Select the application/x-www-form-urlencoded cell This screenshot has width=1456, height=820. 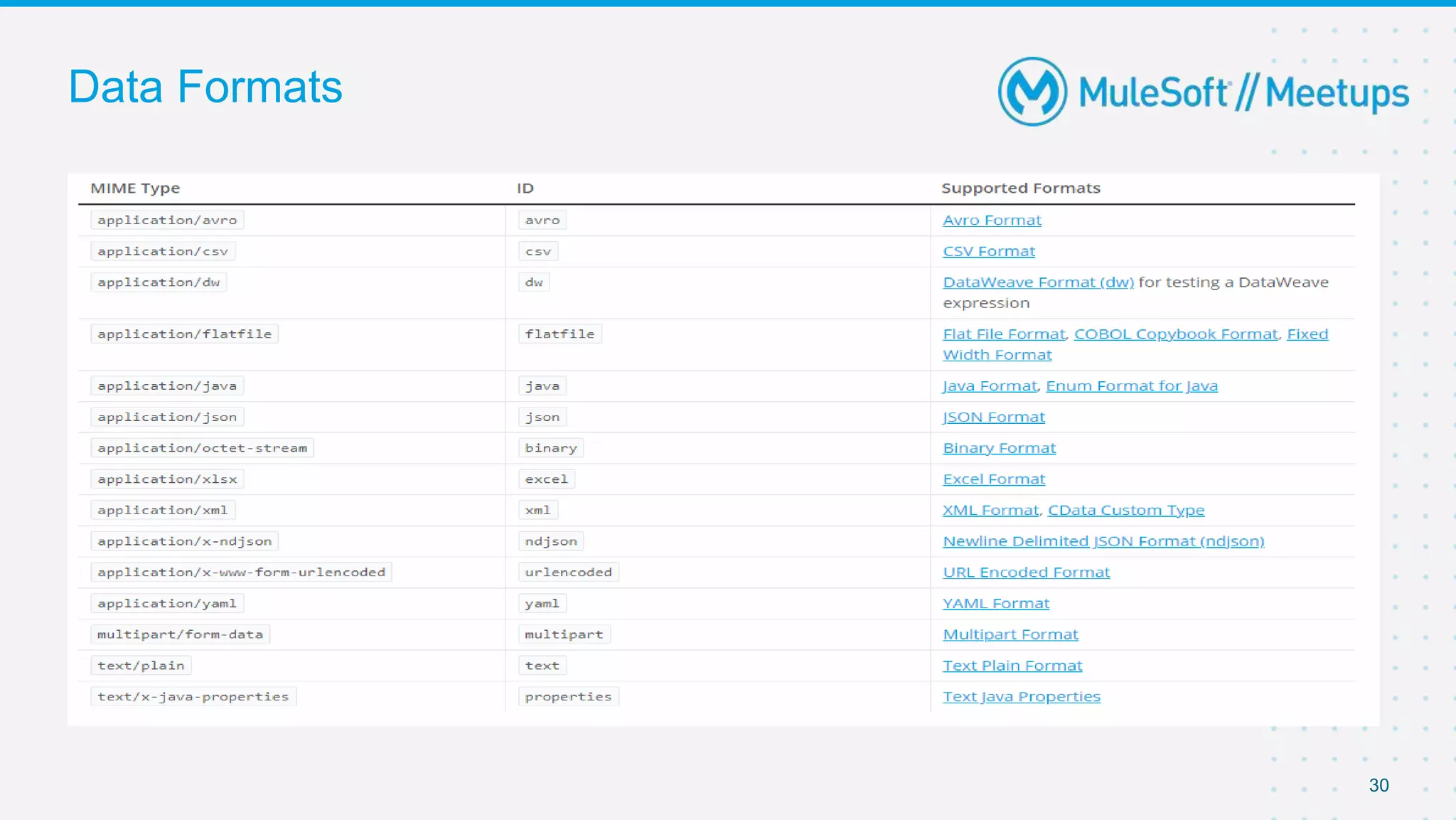pyautogui.click(x=241, y=573)
